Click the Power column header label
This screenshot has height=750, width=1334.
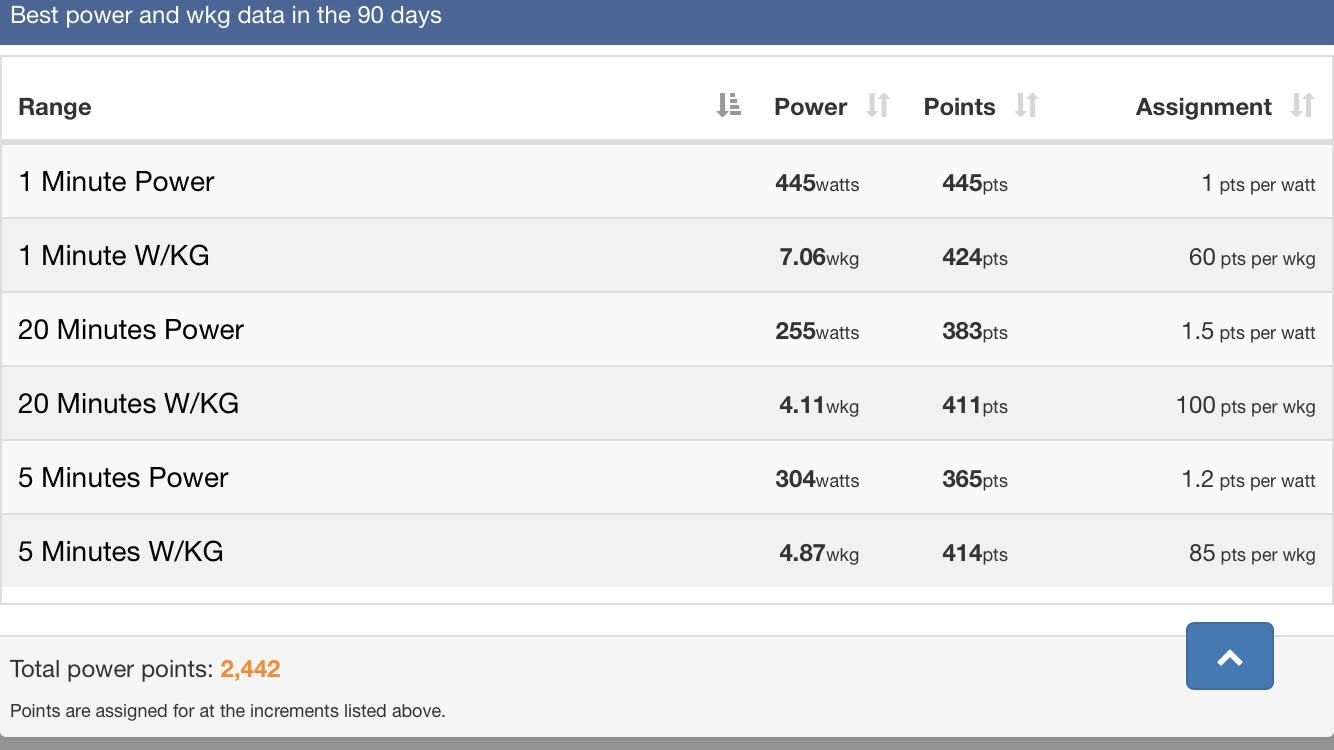pos(811,107)
